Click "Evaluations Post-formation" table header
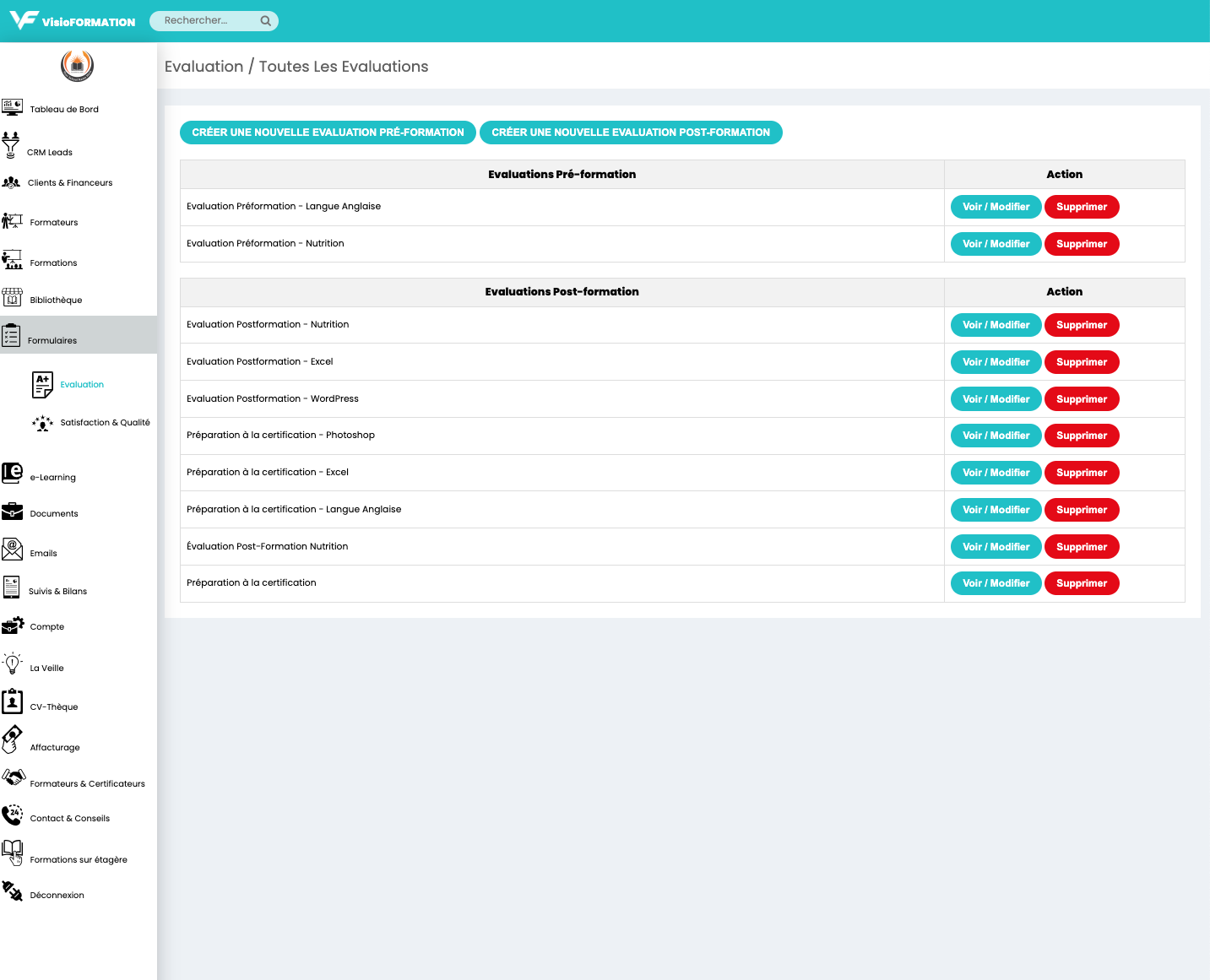 (562, 292)
